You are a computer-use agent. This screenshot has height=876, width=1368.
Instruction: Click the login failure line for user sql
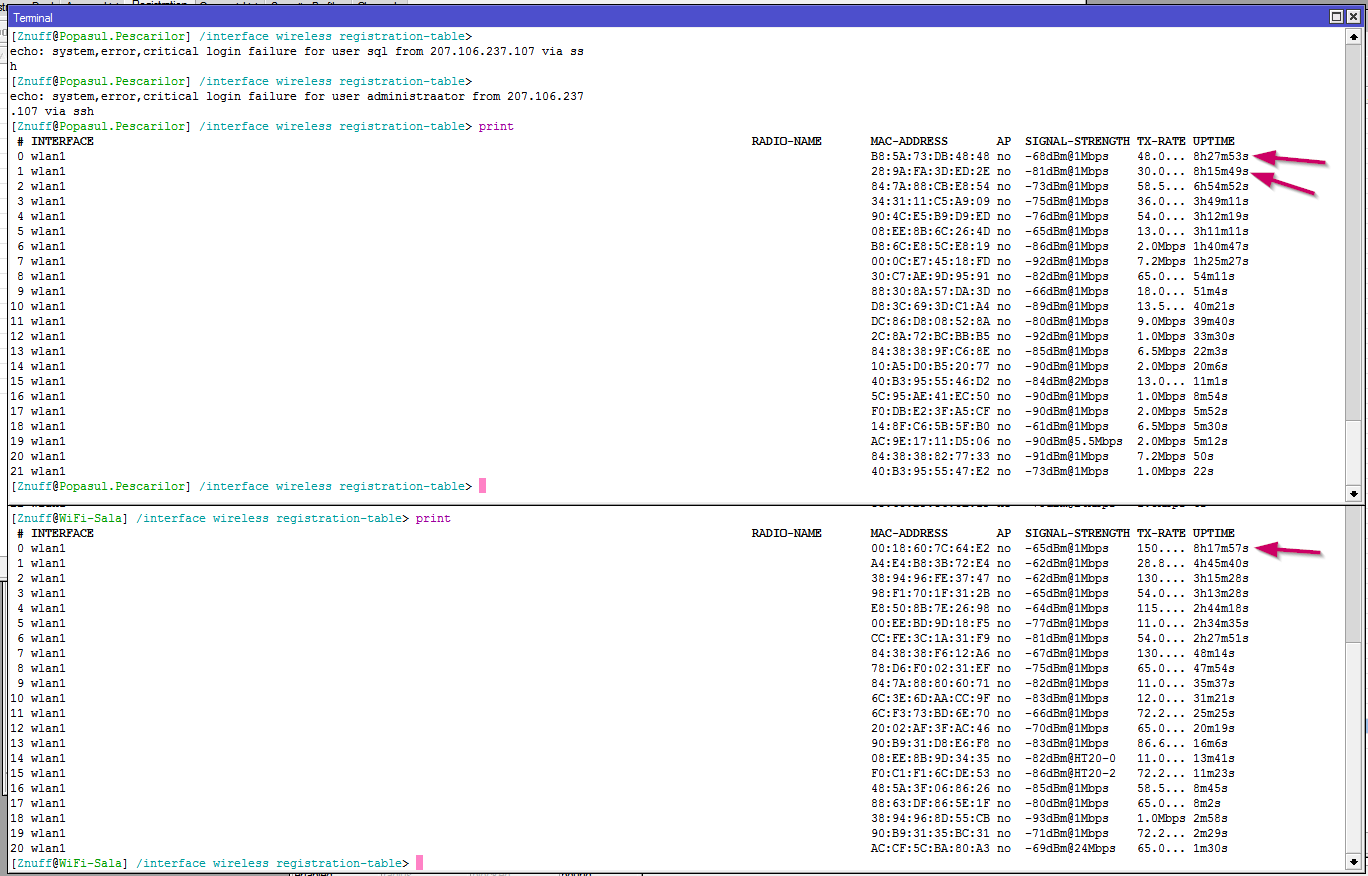coord(297,51)
